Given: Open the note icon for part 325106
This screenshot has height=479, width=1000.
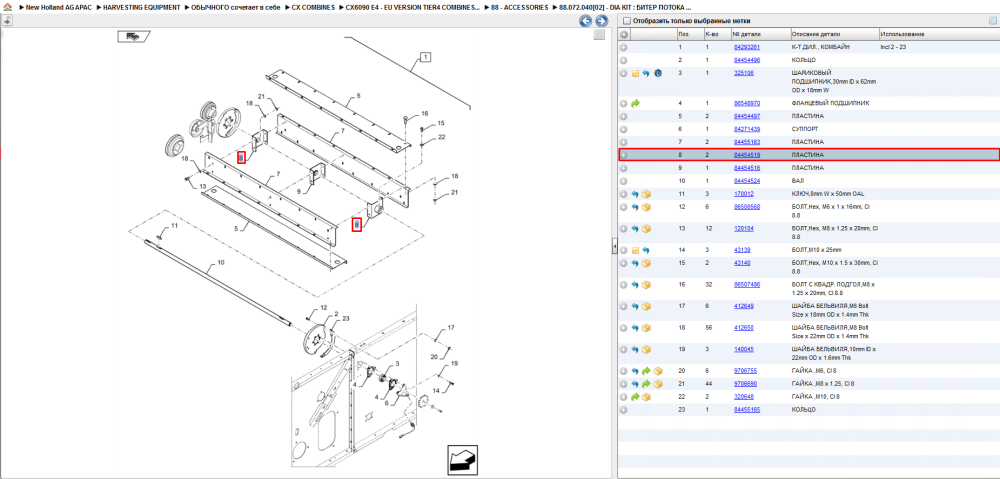Looking at the screenshot, I should [635, 73].
